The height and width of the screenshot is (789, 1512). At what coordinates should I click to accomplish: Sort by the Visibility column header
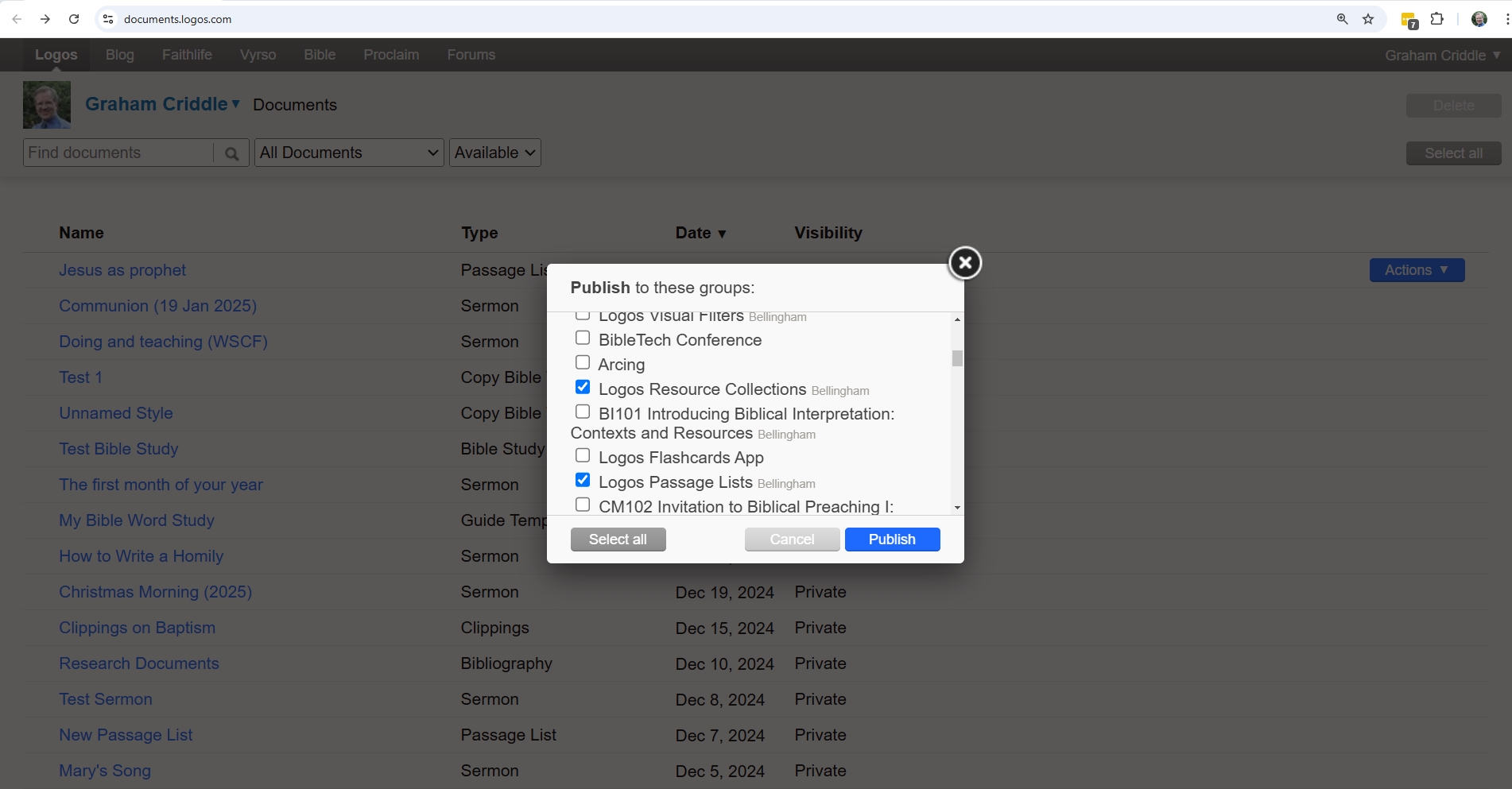click(828, 233)
